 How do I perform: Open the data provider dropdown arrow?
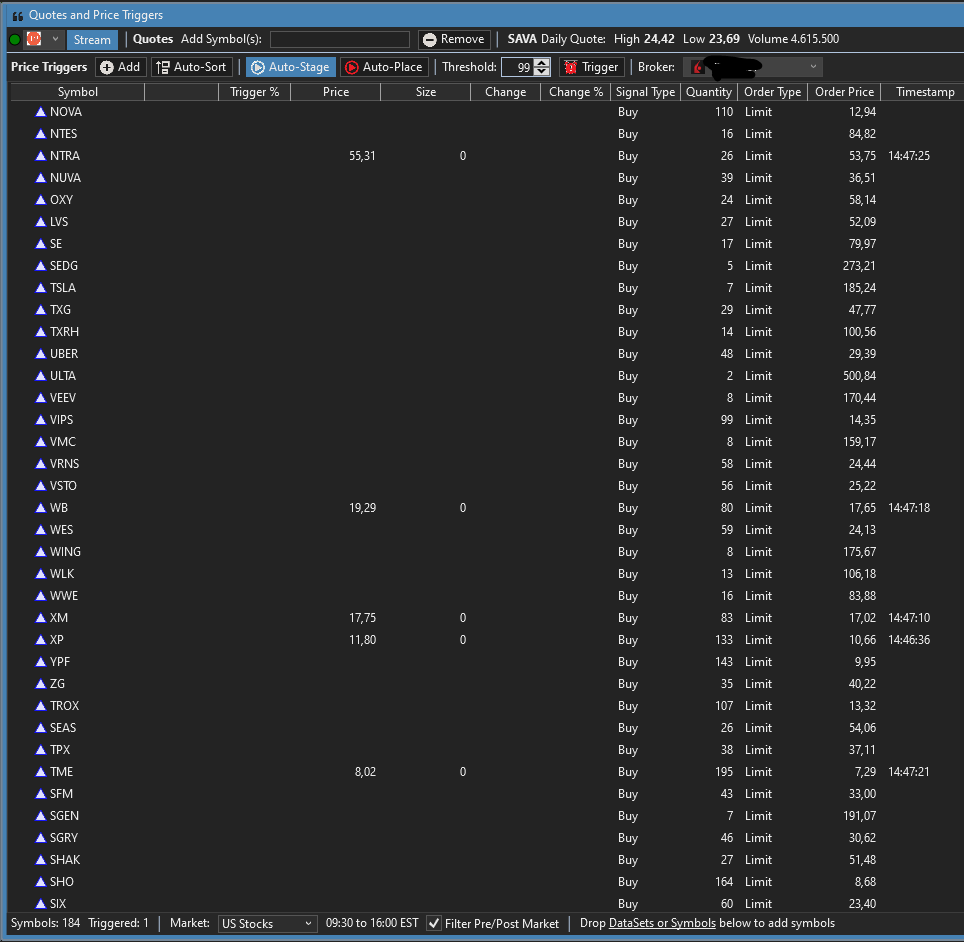pyautogui.click(x=55, y=39)
